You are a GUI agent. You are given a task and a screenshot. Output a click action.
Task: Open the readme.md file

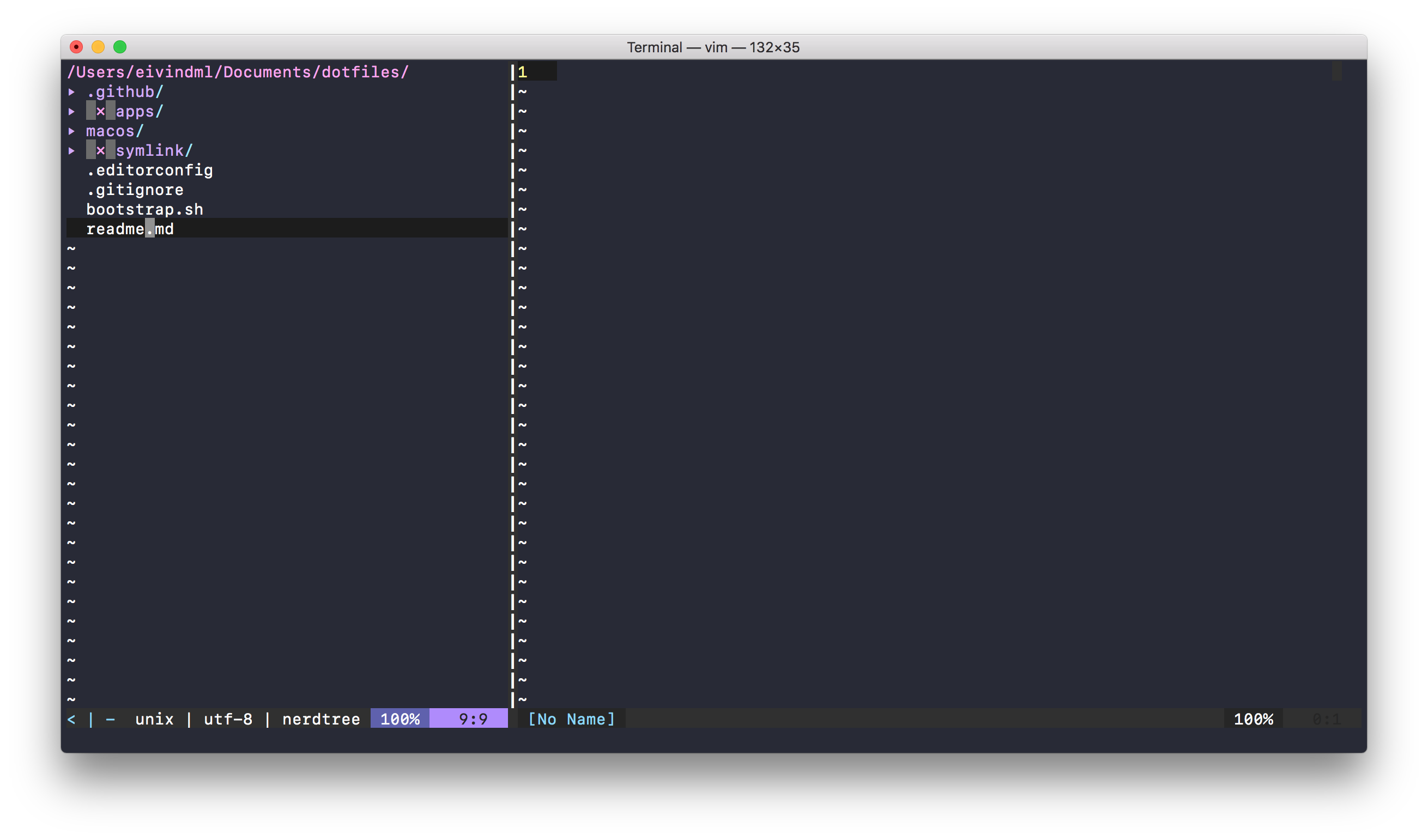click(x=130, y=229)
